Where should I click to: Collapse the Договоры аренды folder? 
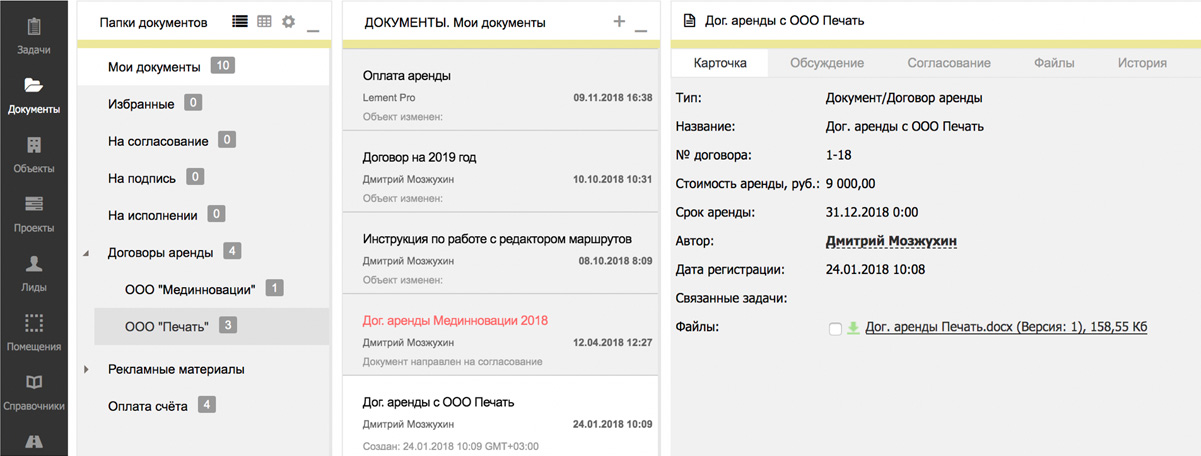pos(87,252)
